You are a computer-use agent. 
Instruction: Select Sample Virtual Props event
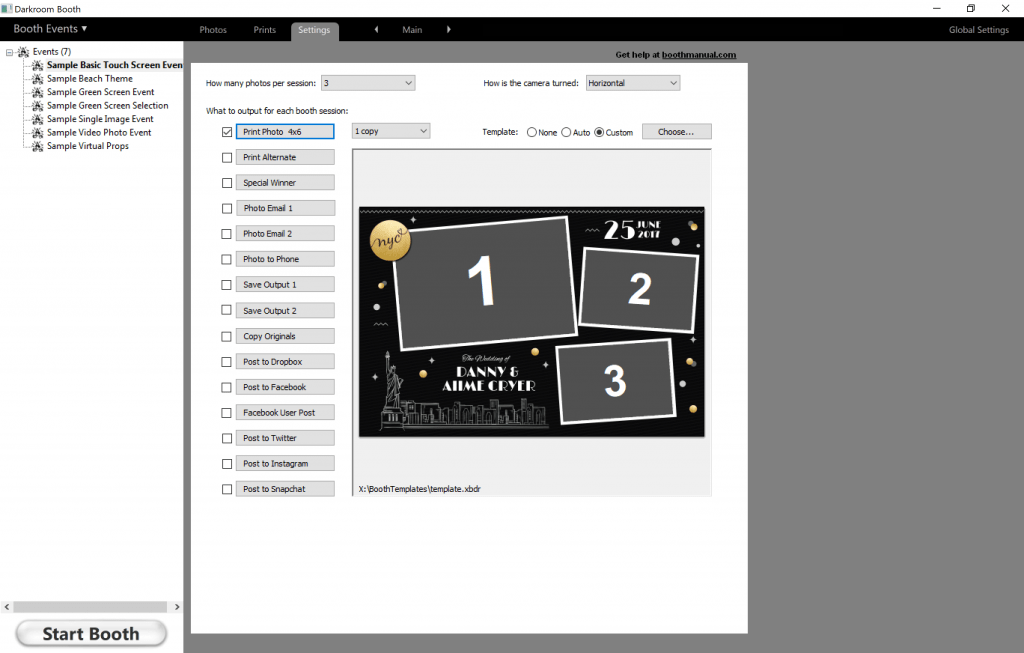[x=88, y=146]
